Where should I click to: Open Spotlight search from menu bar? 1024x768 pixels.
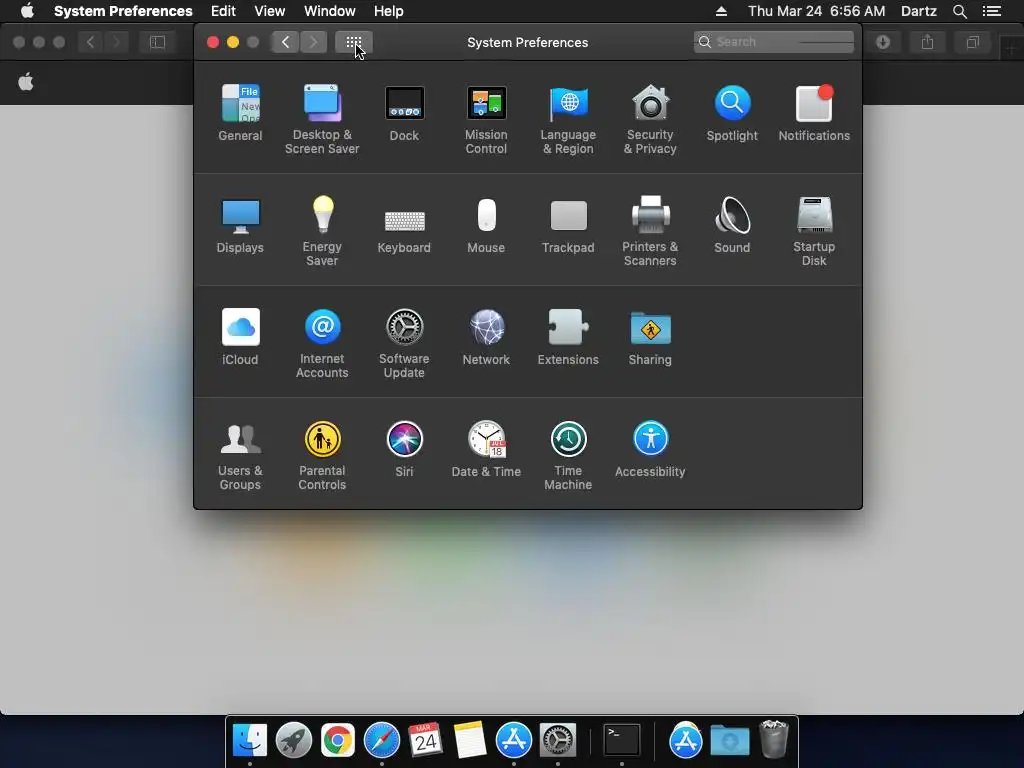tap(959, 11)
